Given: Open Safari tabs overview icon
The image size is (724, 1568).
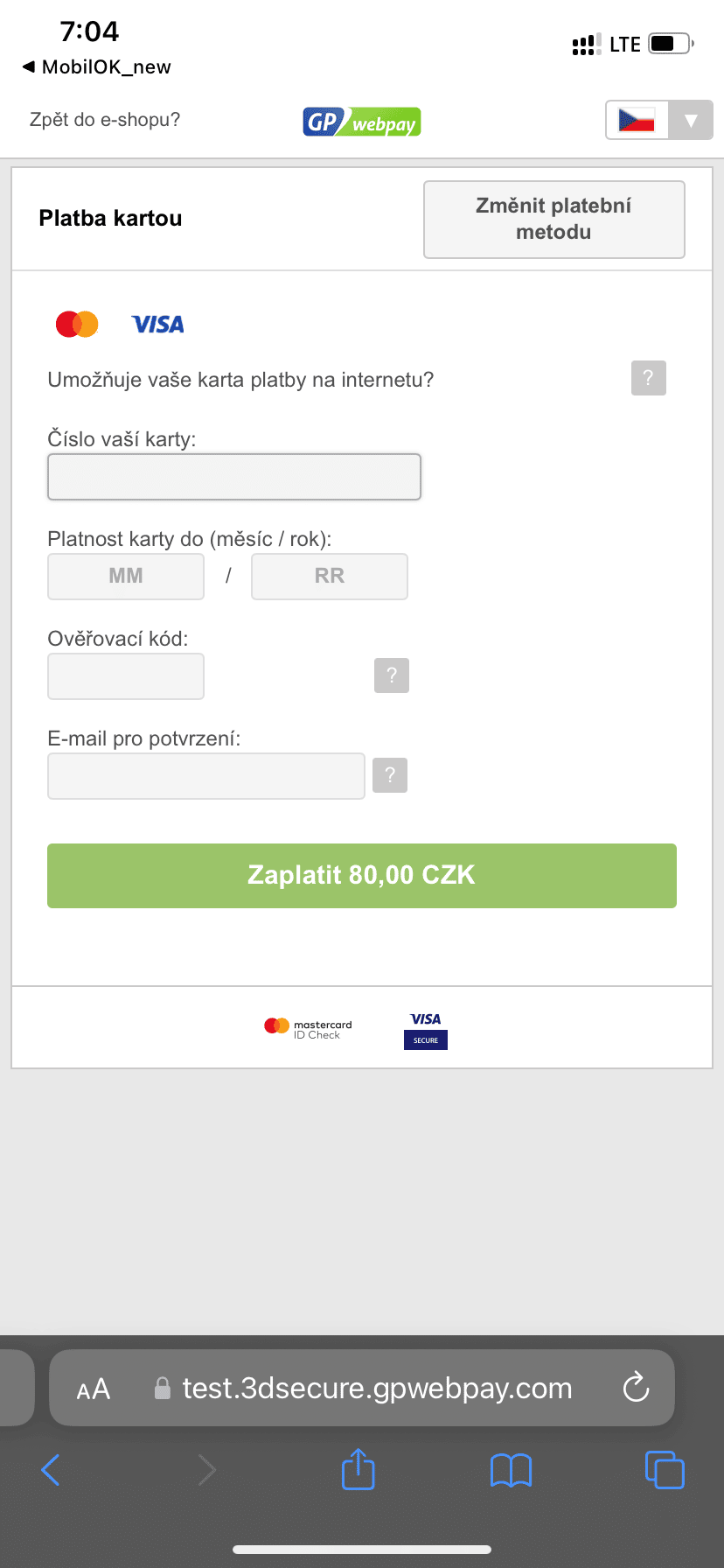Looking at the screenshot, I should [x=665, y=1469].
